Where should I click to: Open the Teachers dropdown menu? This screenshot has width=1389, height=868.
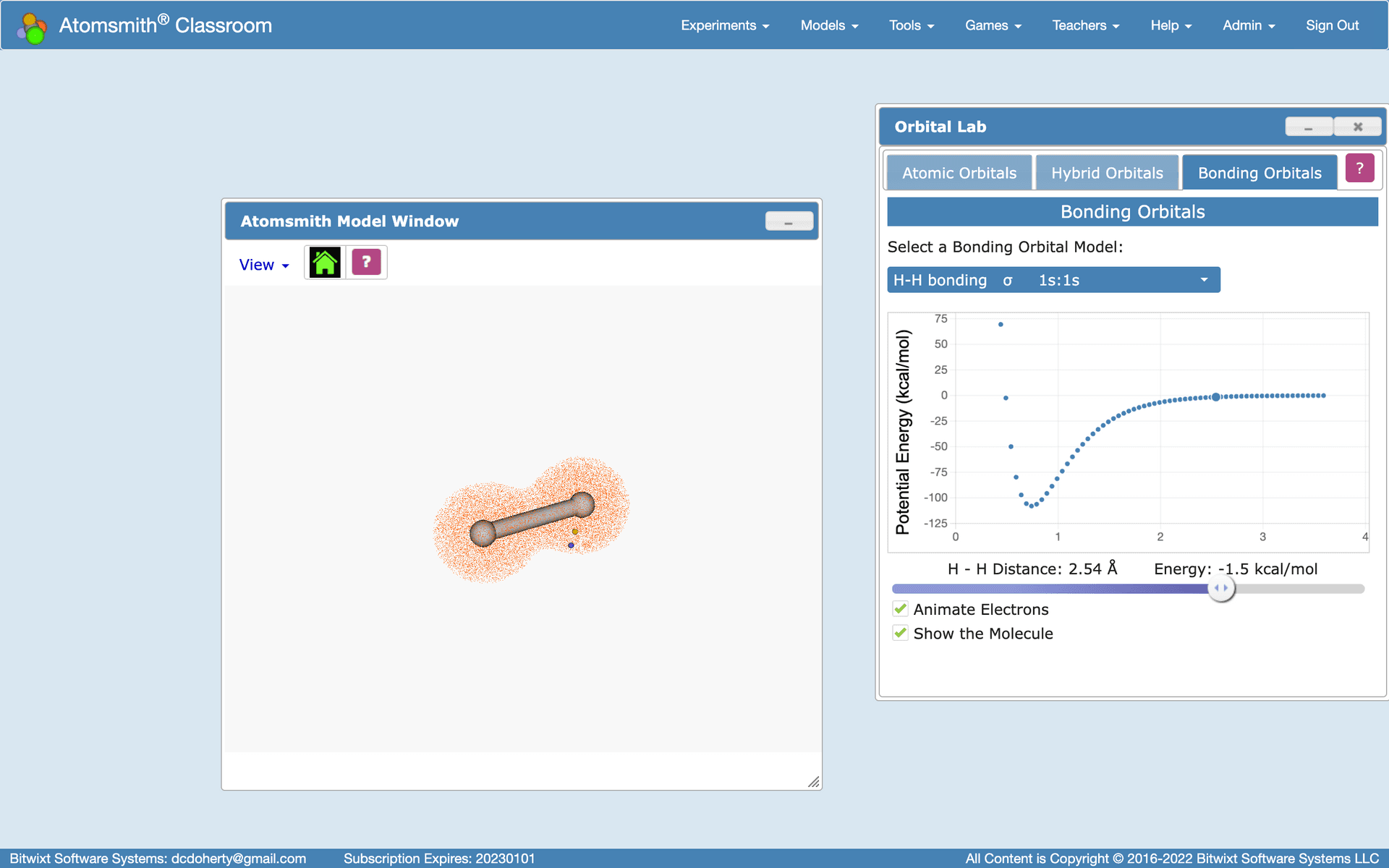pyautogui.click(x=1086, y=25)
